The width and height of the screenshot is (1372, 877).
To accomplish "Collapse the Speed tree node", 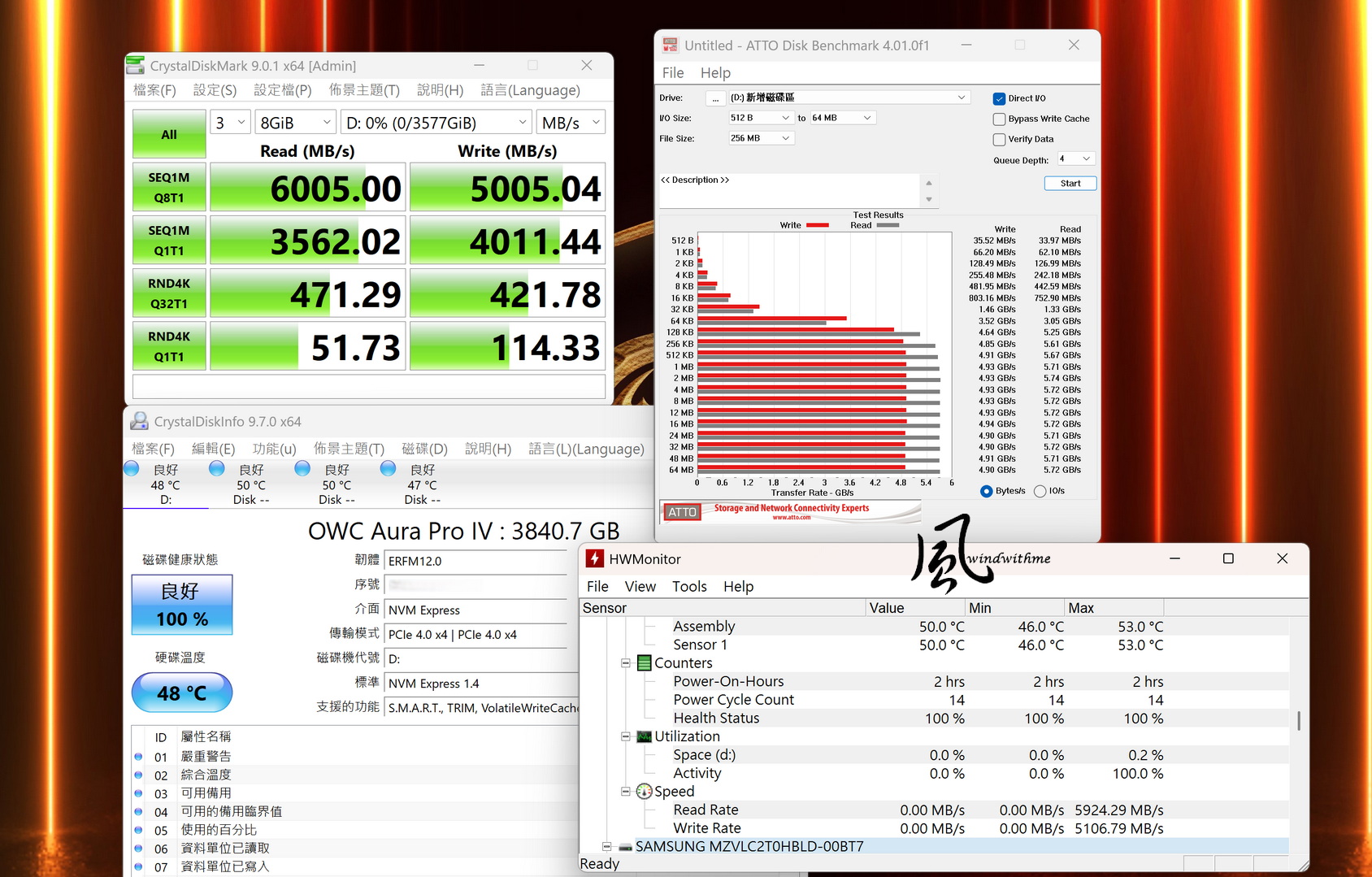I will [626, 792].
